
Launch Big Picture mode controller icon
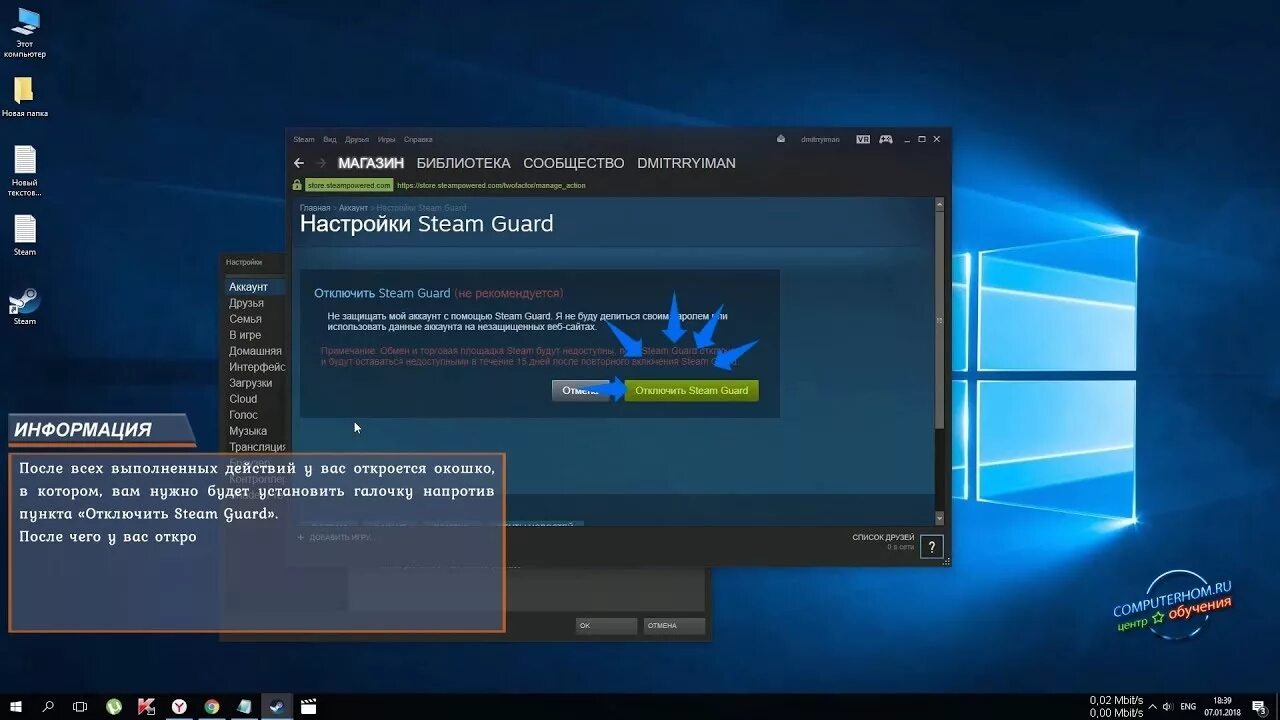(x=886, y=139)
